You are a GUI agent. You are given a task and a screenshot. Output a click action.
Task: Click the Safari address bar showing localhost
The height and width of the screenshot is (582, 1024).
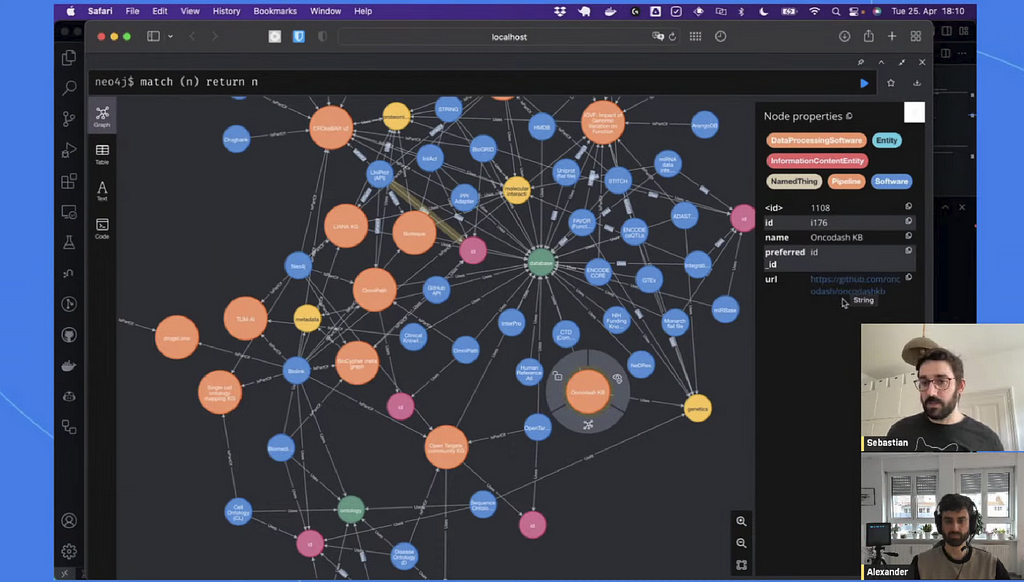pos(509,37)
